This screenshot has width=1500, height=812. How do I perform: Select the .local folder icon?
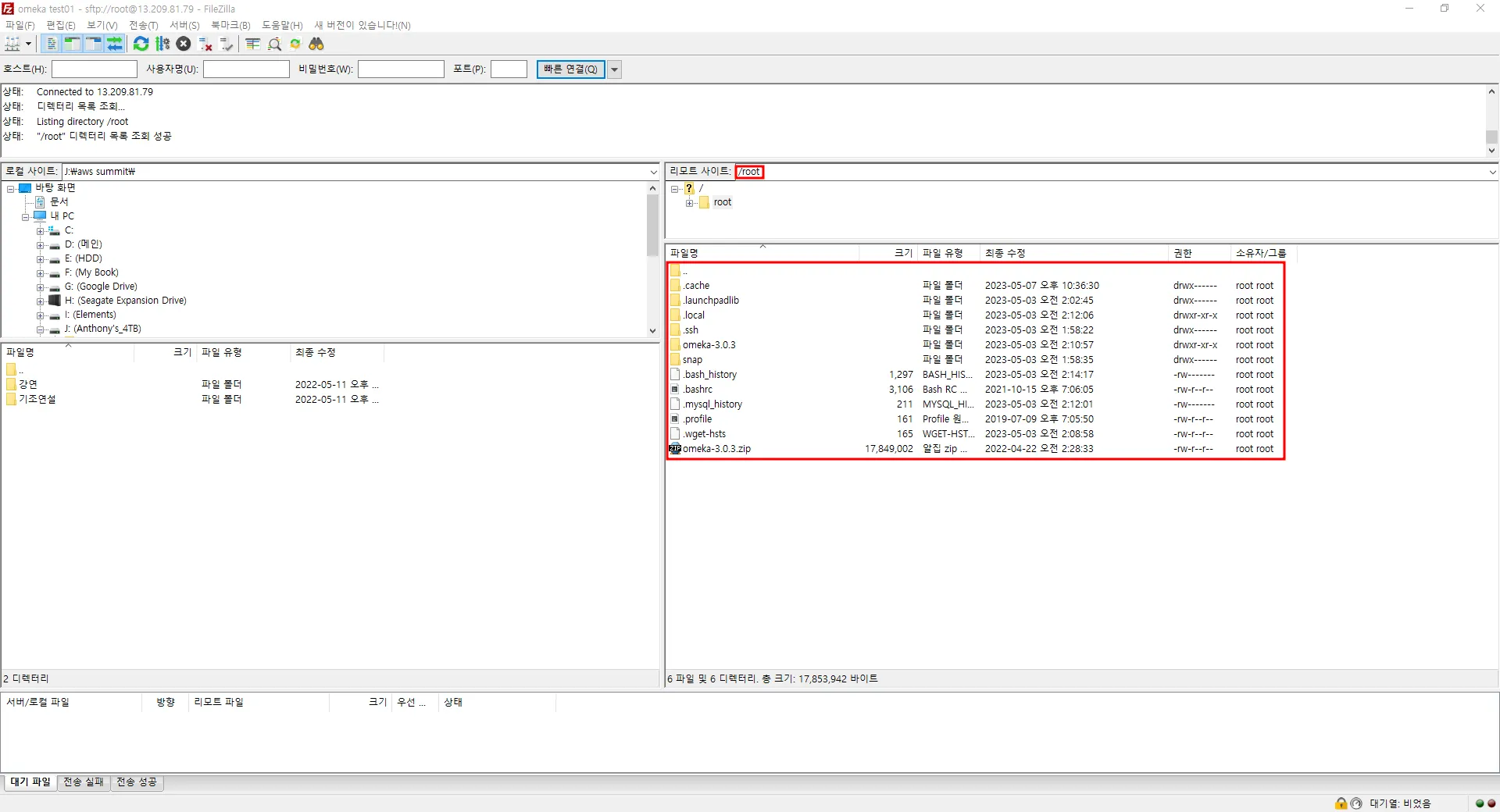click(676, 315)
